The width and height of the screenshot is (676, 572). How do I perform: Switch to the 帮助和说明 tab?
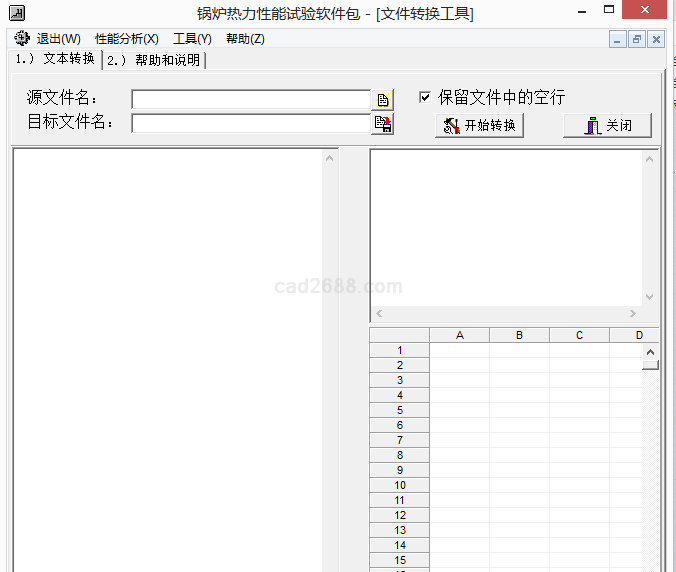tap(154, 60)
